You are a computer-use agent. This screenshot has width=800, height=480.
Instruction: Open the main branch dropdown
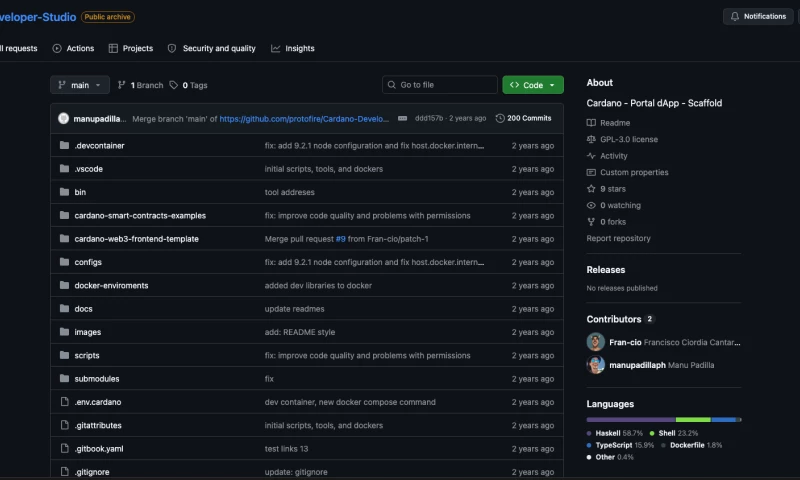click(x=80, y=85)
